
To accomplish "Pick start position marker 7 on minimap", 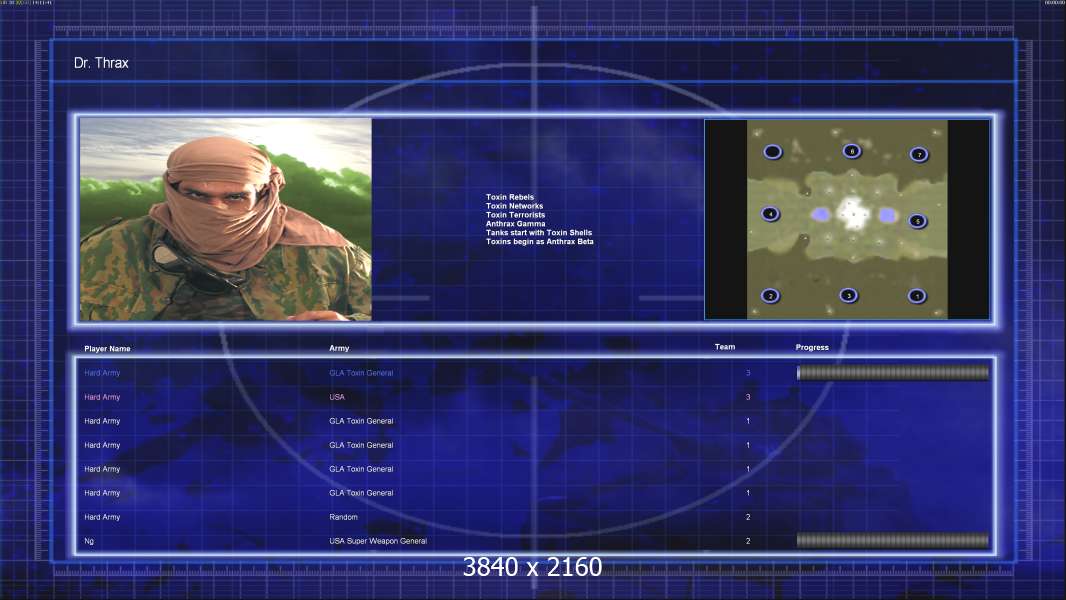I will coord(919,154).
